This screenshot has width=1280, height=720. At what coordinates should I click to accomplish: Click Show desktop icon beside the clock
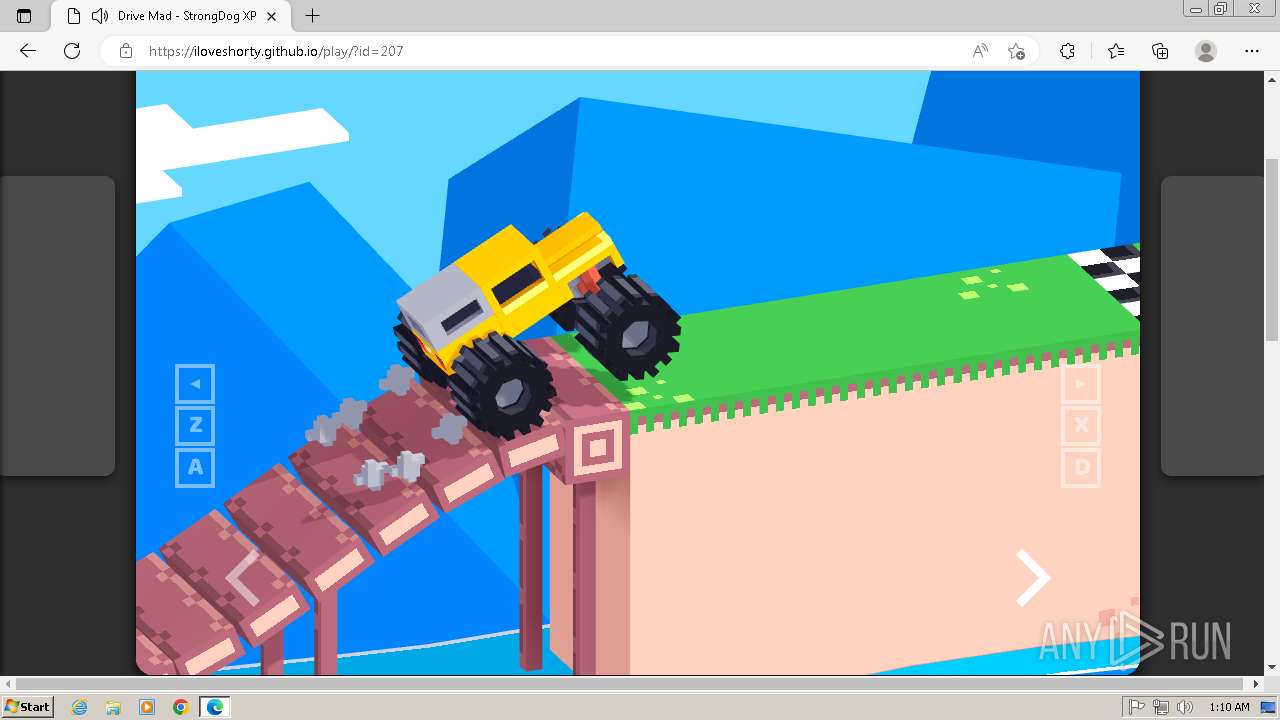pyautogui.click(x=1269, y=707)
